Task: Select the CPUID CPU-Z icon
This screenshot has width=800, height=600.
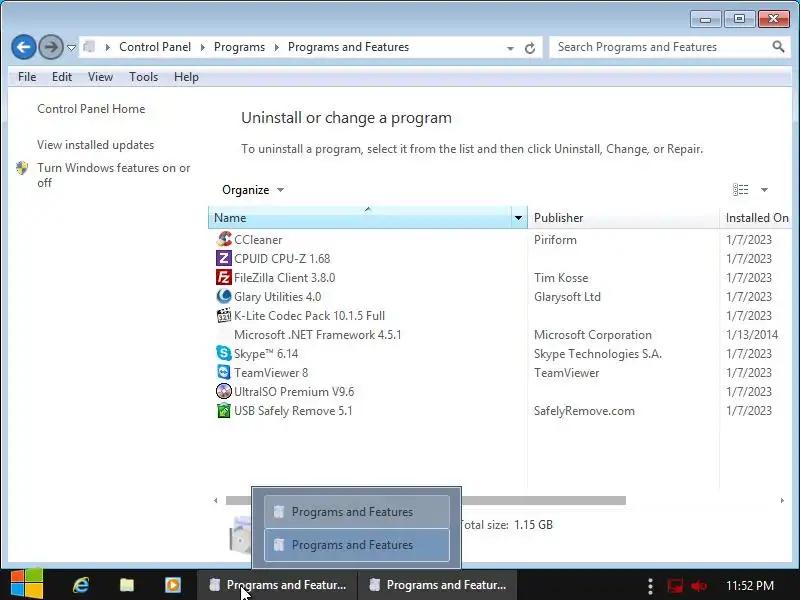Action: 223,258
